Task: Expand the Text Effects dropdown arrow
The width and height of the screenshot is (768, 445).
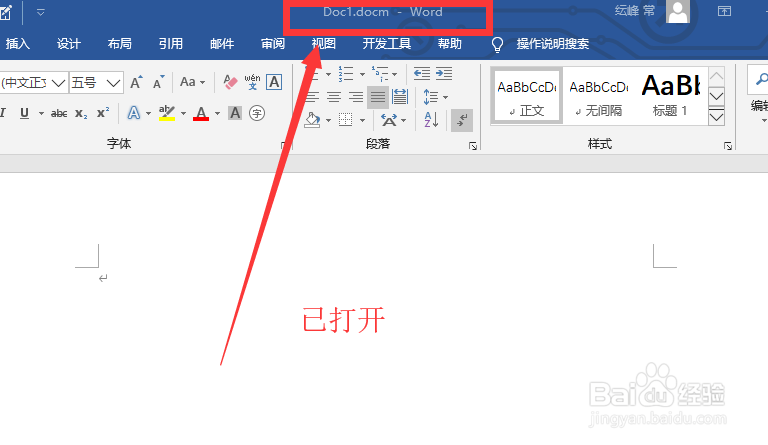Action: (x=148, y=114)
